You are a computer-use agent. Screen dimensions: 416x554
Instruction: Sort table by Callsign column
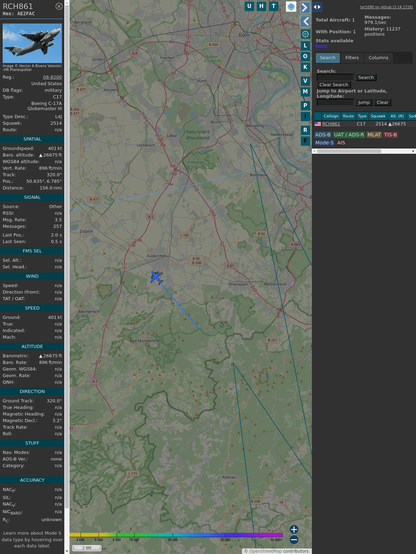331,116
